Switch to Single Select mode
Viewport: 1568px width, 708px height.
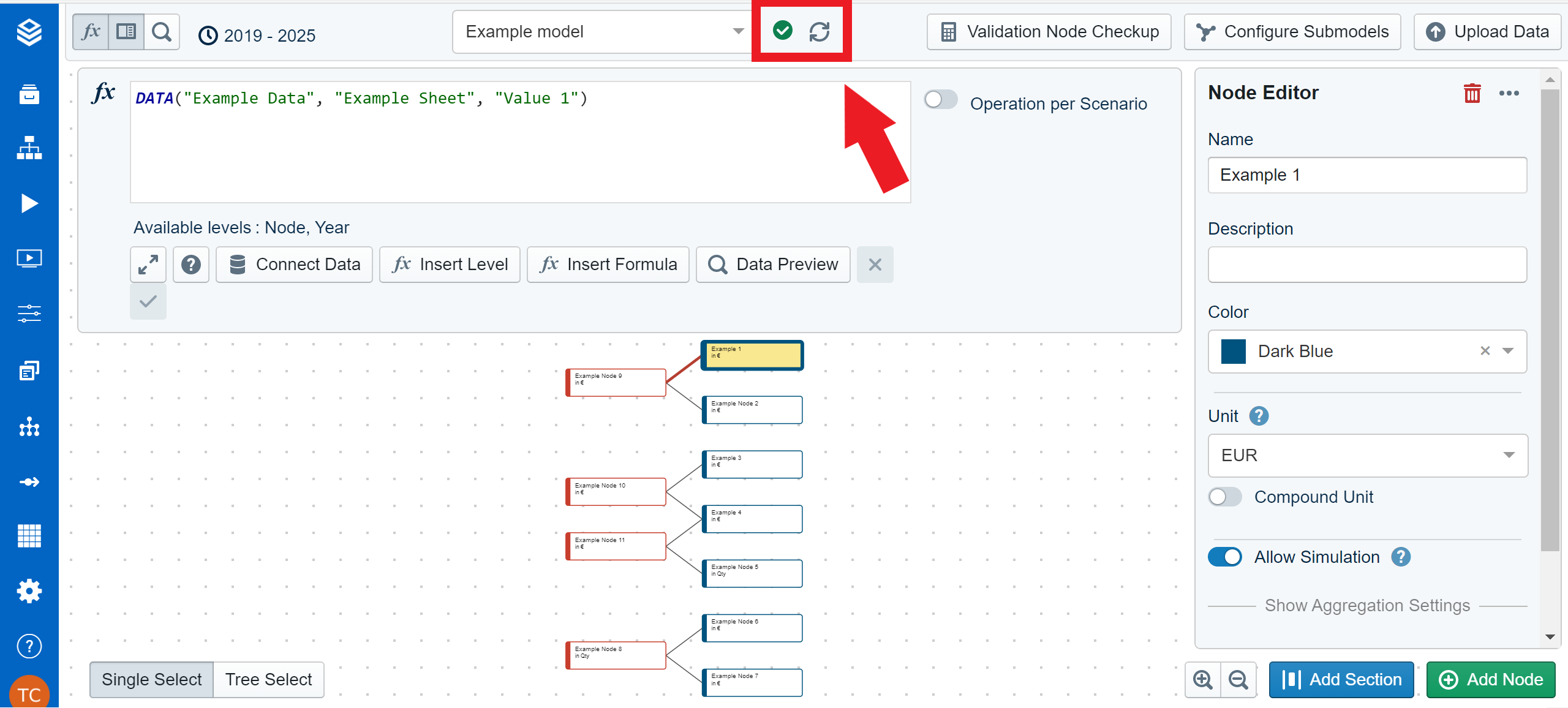pos(151,679)
